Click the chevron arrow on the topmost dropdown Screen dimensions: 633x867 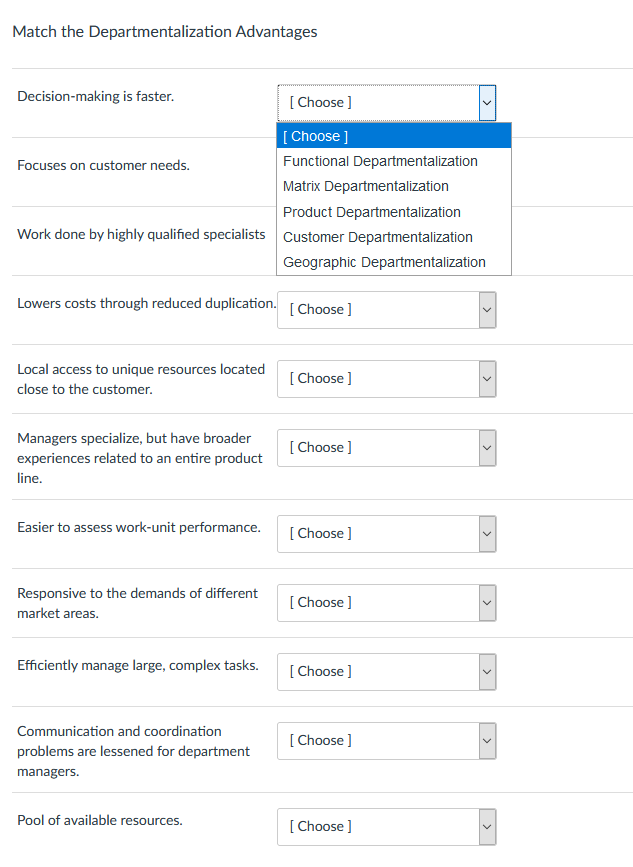coord(487,103)
